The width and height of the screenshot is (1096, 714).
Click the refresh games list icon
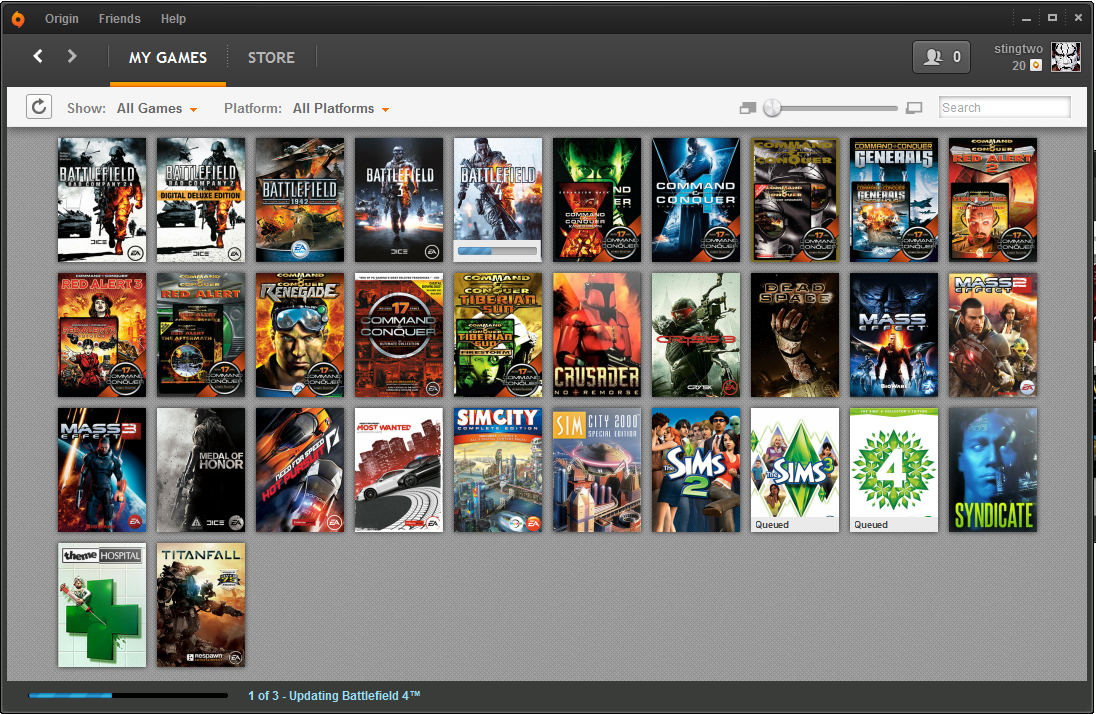(x=39, y=107)
